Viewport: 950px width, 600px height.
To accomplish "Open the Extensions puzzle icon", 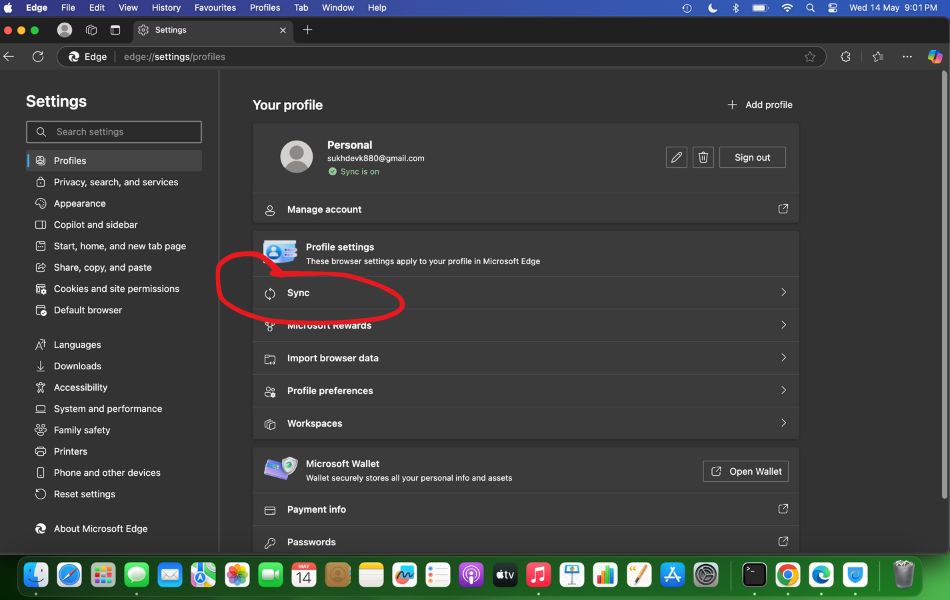I will click(846, 56).
